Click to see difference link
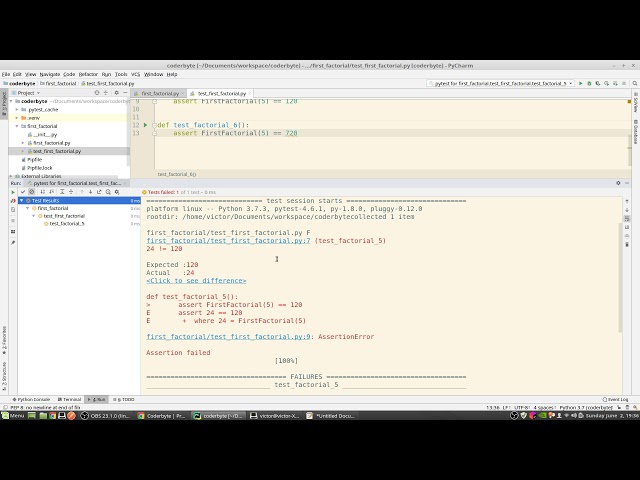 [196, 281]
